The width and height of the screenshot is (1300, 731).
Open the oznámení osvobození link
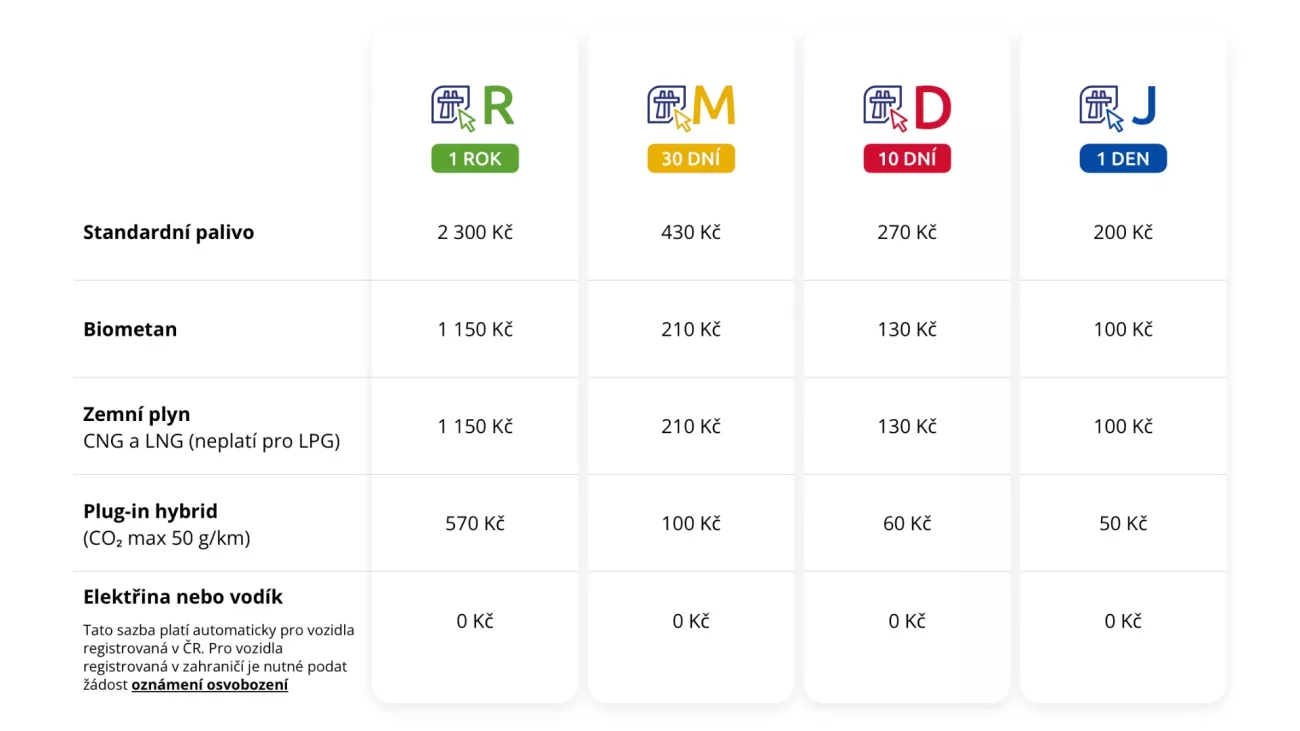click(x=210, y=685)
